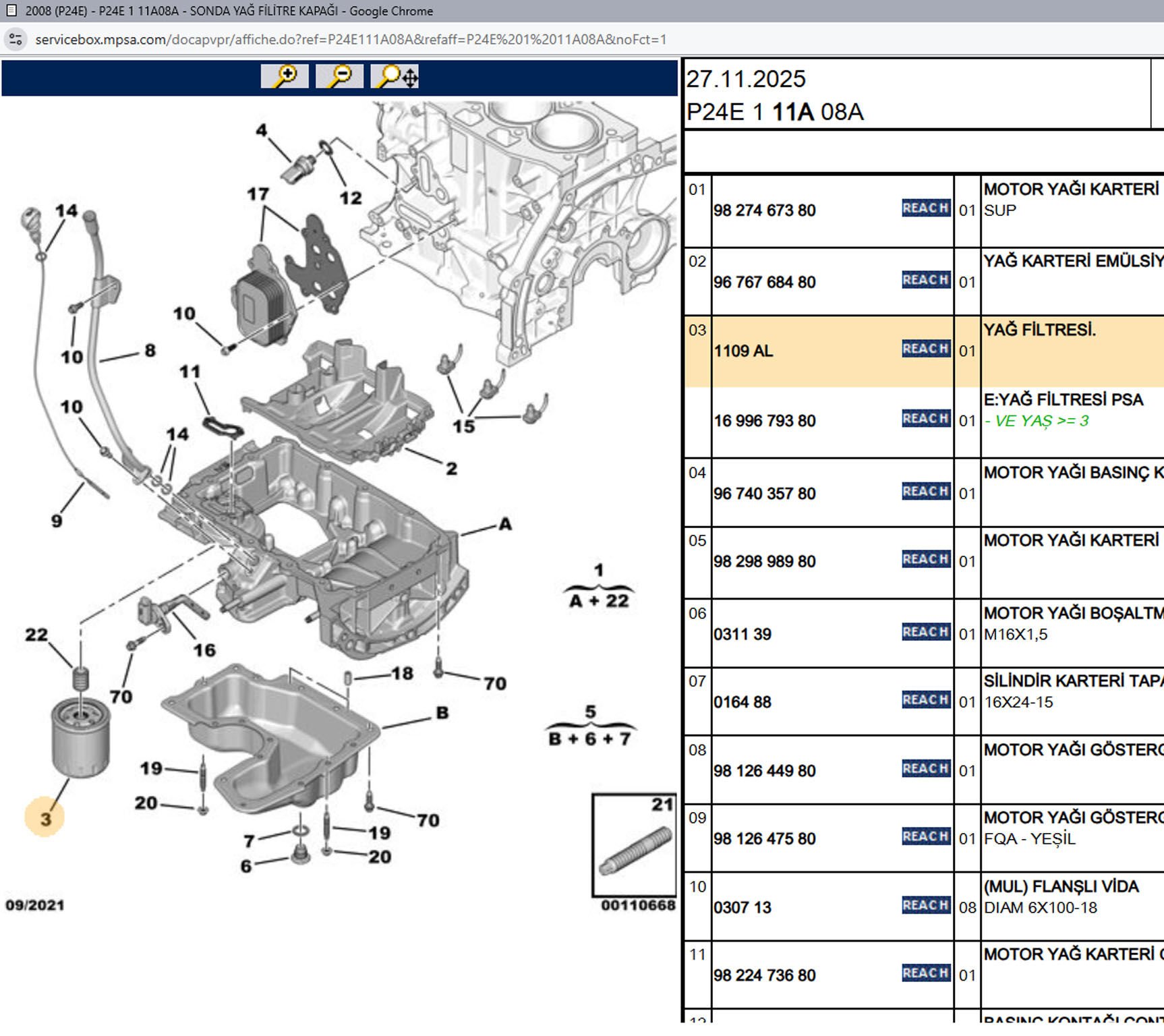Select callout 17 on the exploded diagram
The image size is (1164, 1036).
pos(258,194)
